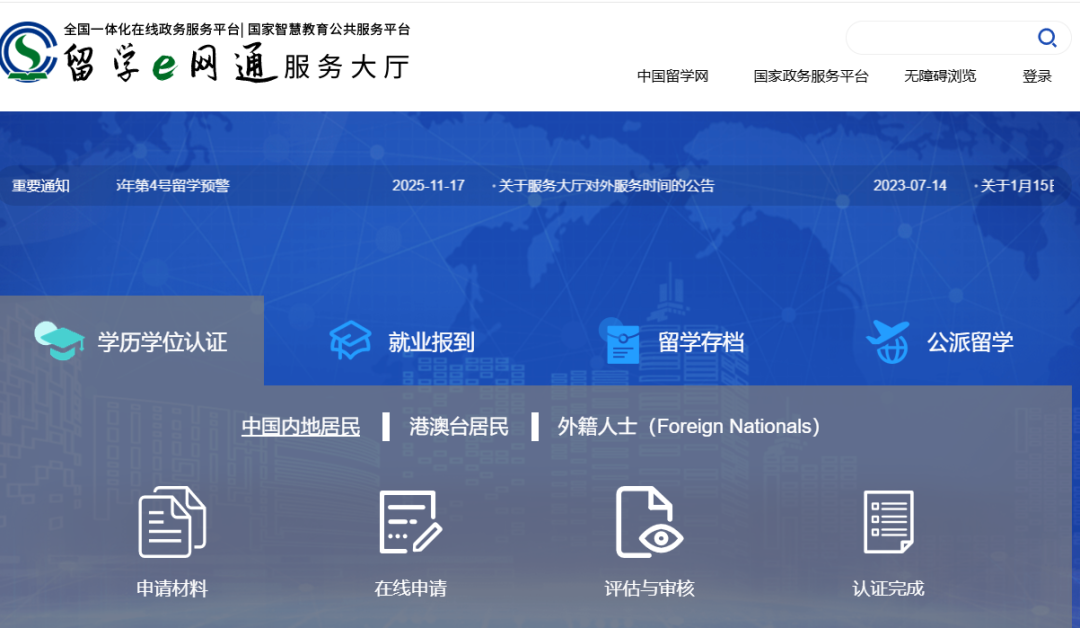1080x628 pixels.
Task: Click the 申请材料 documents icon
Action: point(170,525)
